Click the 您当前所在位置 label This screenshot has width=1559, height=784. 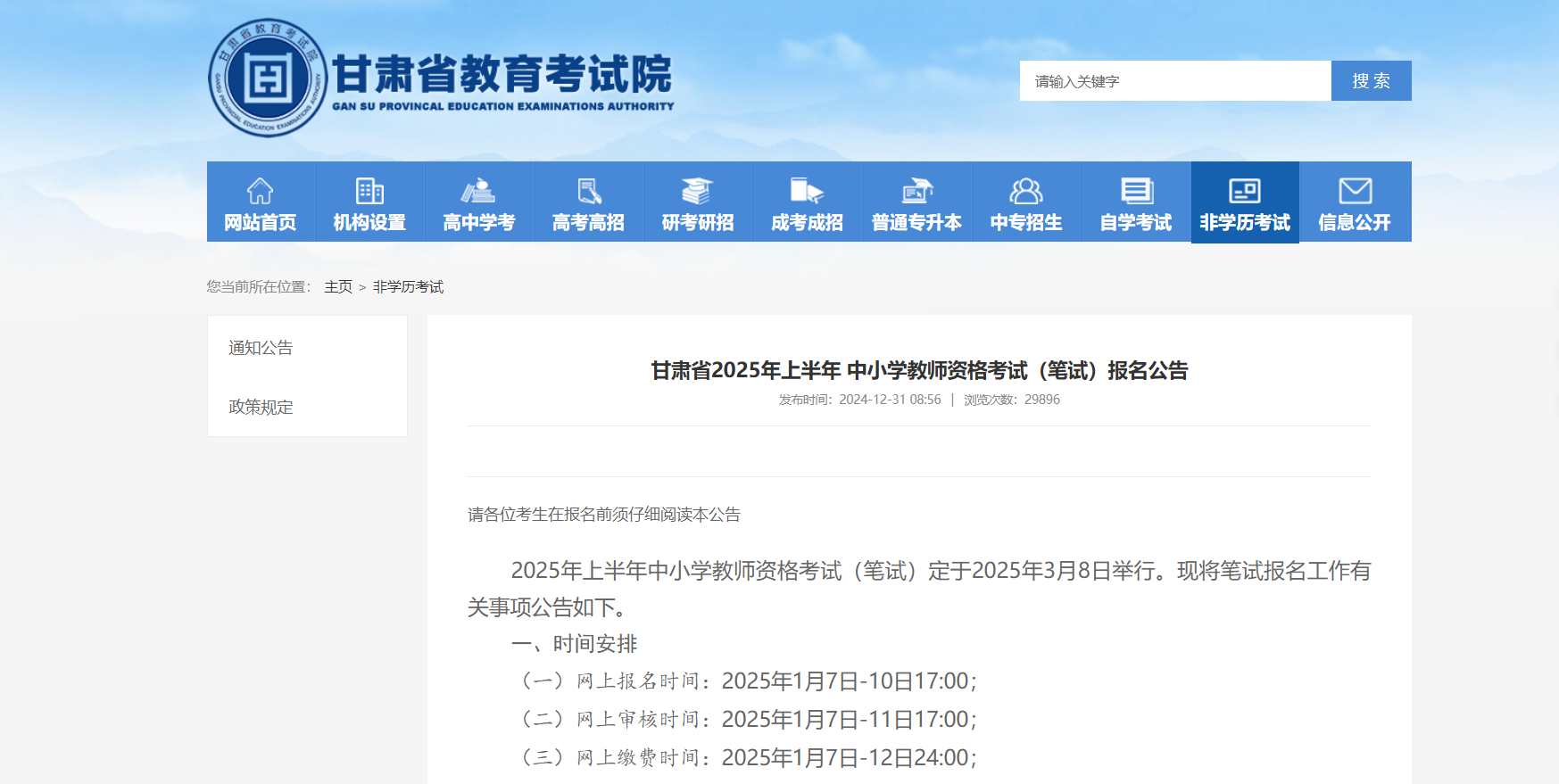(259, 287)
